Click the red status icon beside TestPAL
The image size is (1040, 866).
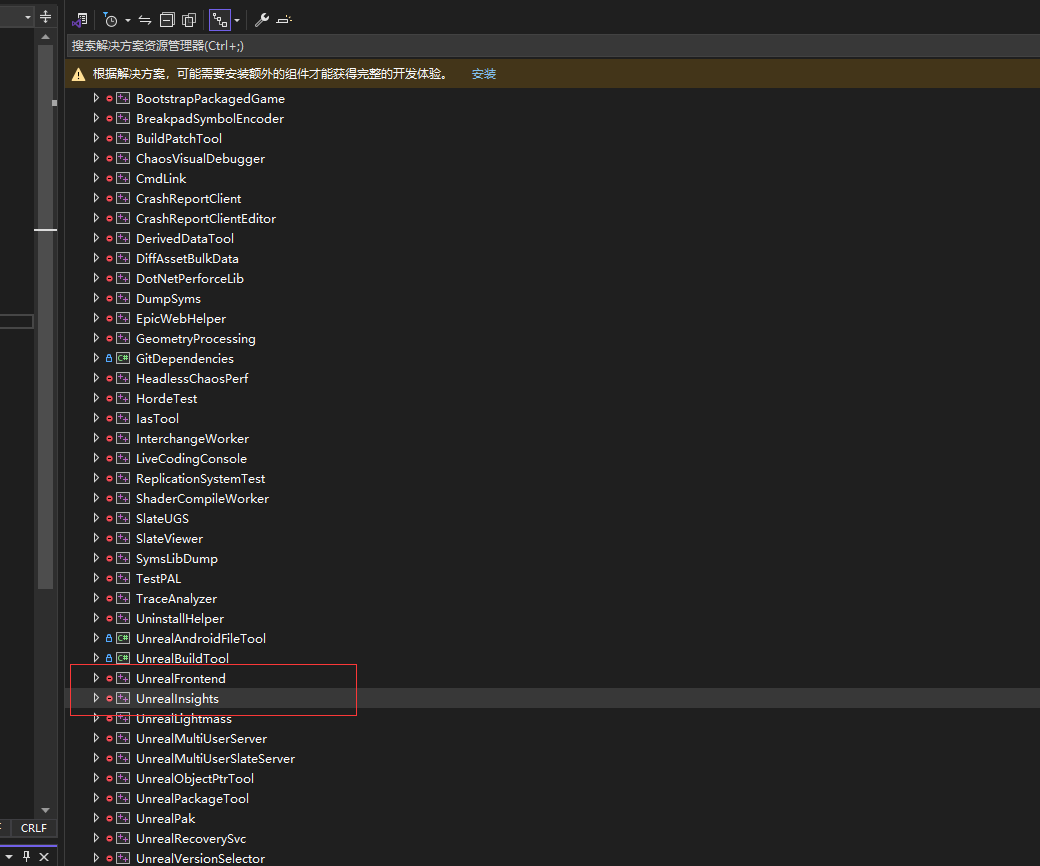(x=109, y=578)
